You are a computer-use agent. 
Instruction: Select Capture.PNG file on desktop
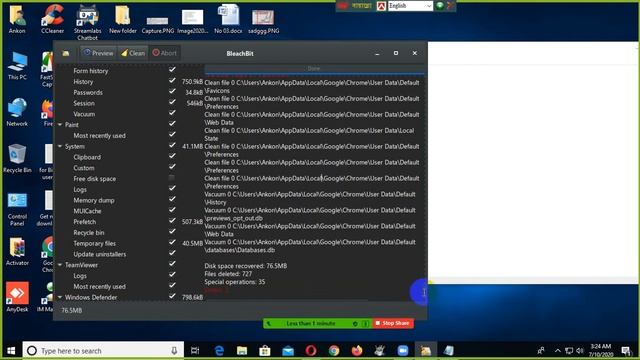click(158, 24)
